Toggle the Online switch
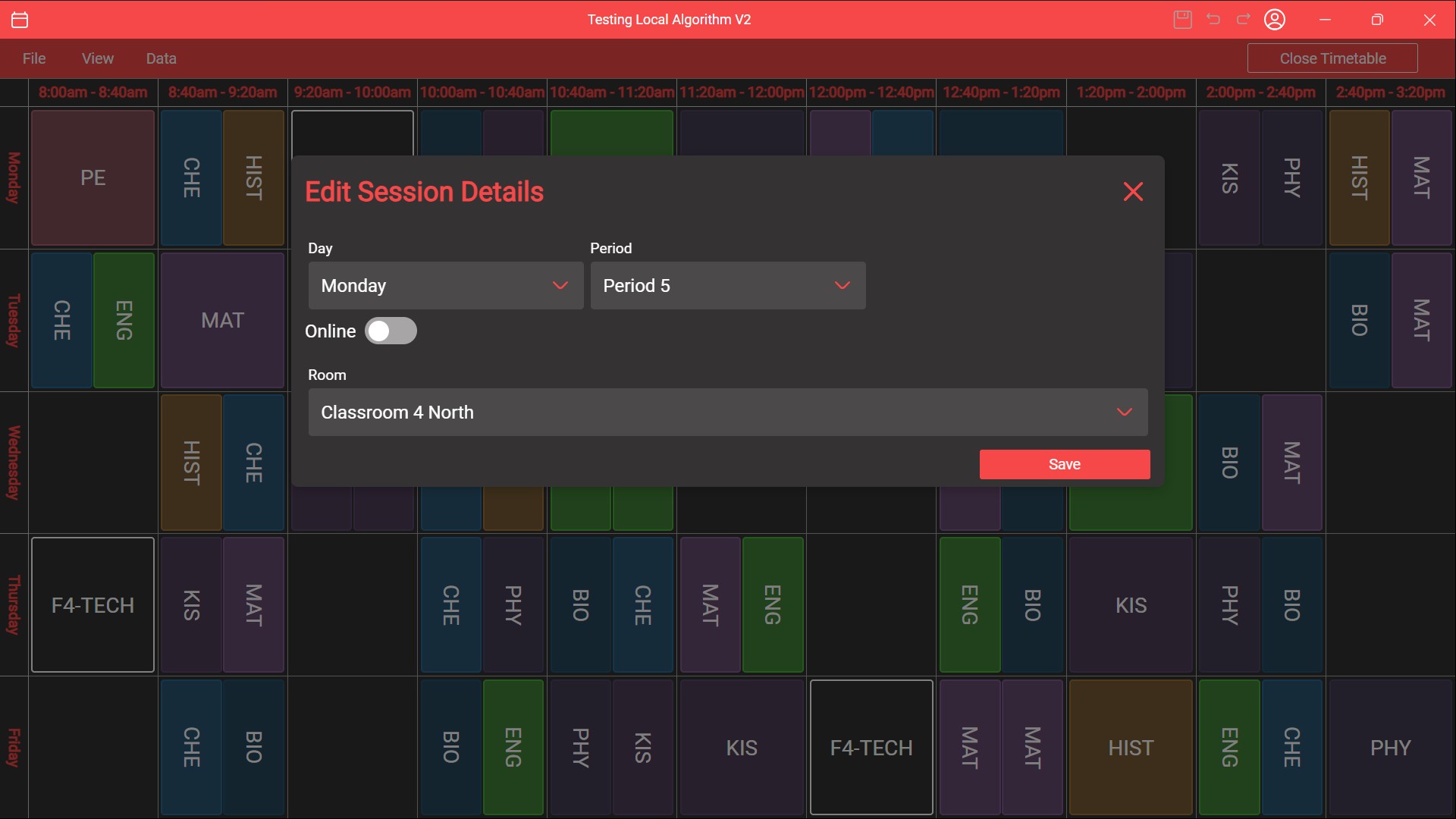The width and height of the screenshot is (1456, 819). click(x=391, y=331)
